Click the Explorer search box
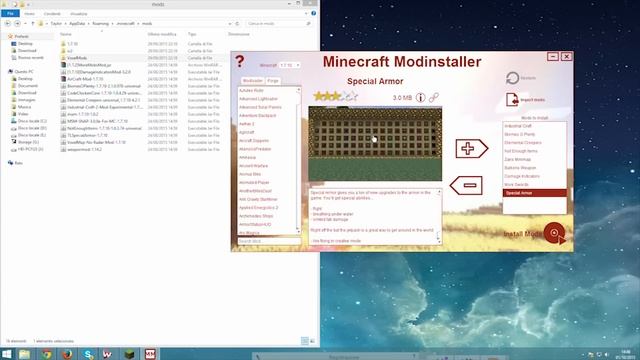Image resolution: width=640 pixels, height=360 pixels. click(279, 24)
